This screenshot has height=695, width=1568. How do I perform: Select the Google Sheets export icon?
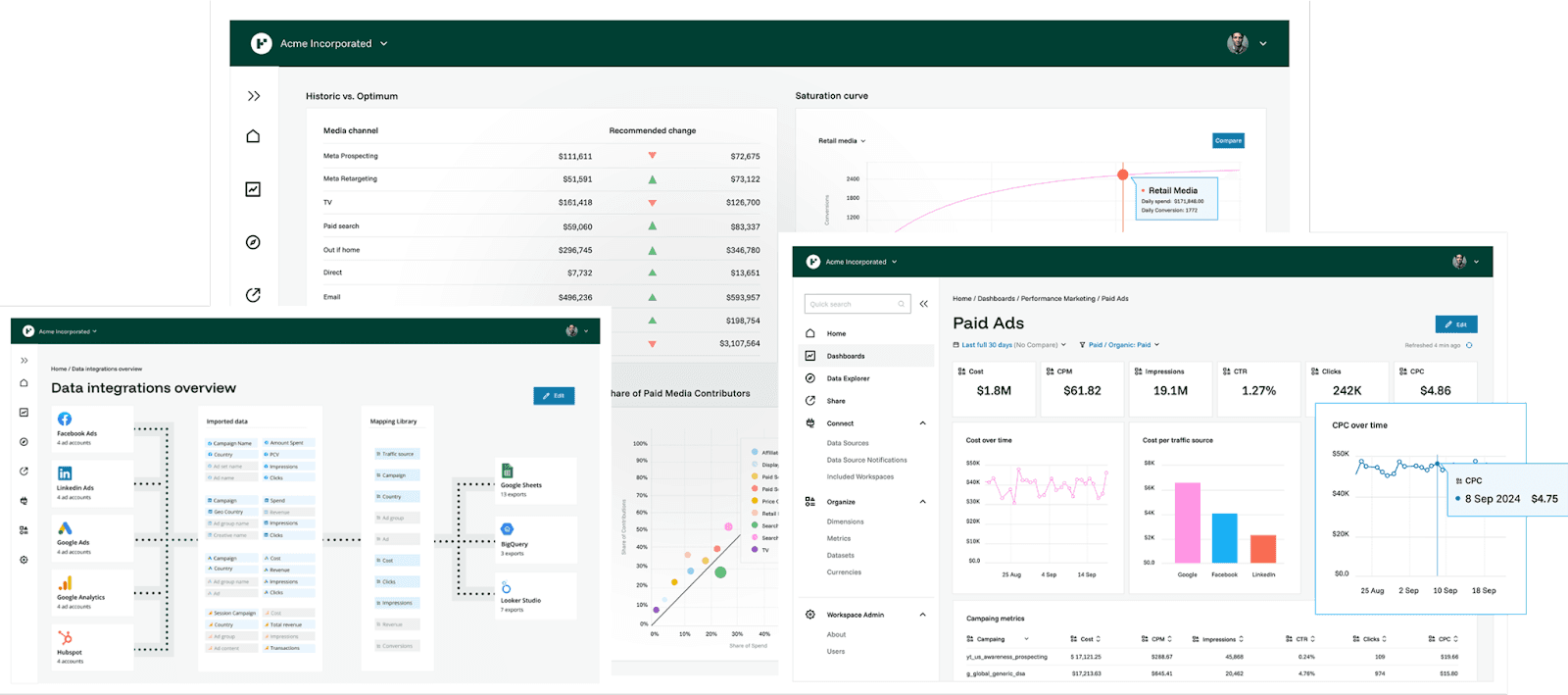[508, 471]
